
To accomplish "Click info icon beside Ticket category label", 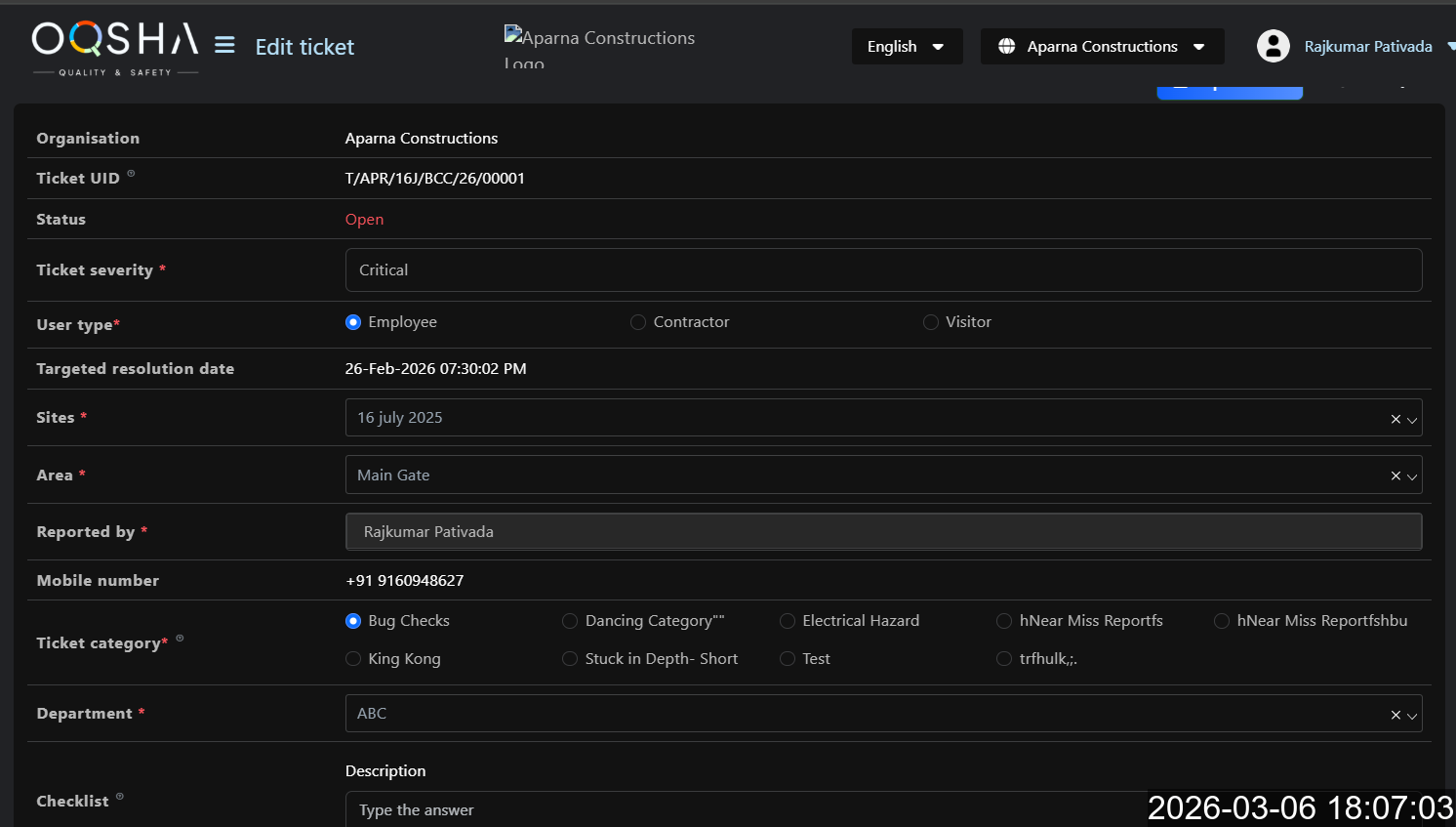I will (180, 639).
